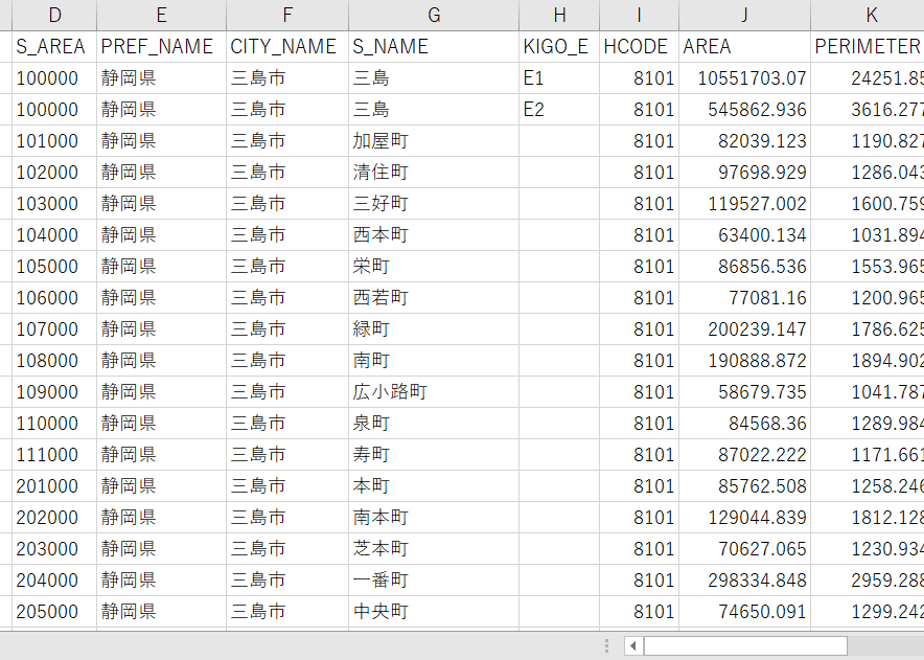The height and width of the screenshot is (660, 924).
Task: Select the 南本町 cell
Action: pos(434,517)
